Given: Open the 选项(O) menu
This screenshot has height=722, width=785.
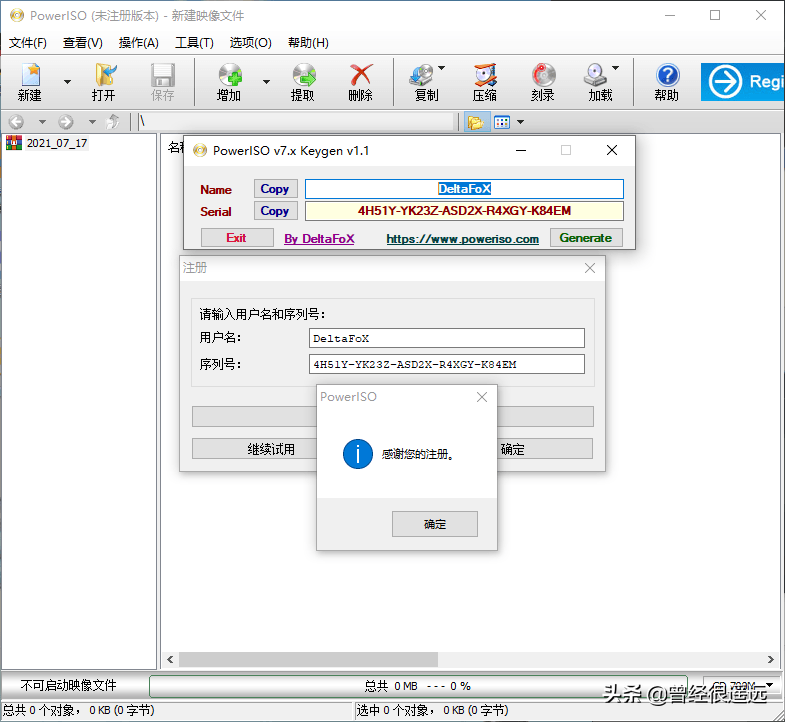Looking at the screenshot, I should (250, 43).
